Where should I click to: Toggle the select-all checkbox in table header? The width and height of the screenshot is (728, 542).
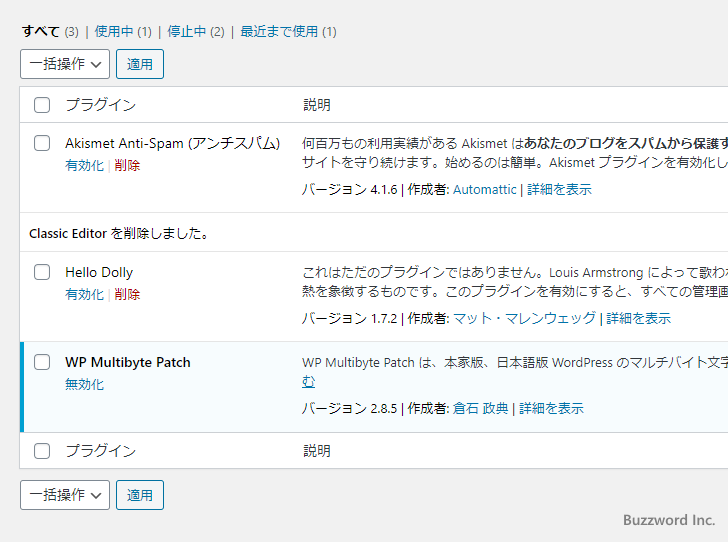click(42, 105)
